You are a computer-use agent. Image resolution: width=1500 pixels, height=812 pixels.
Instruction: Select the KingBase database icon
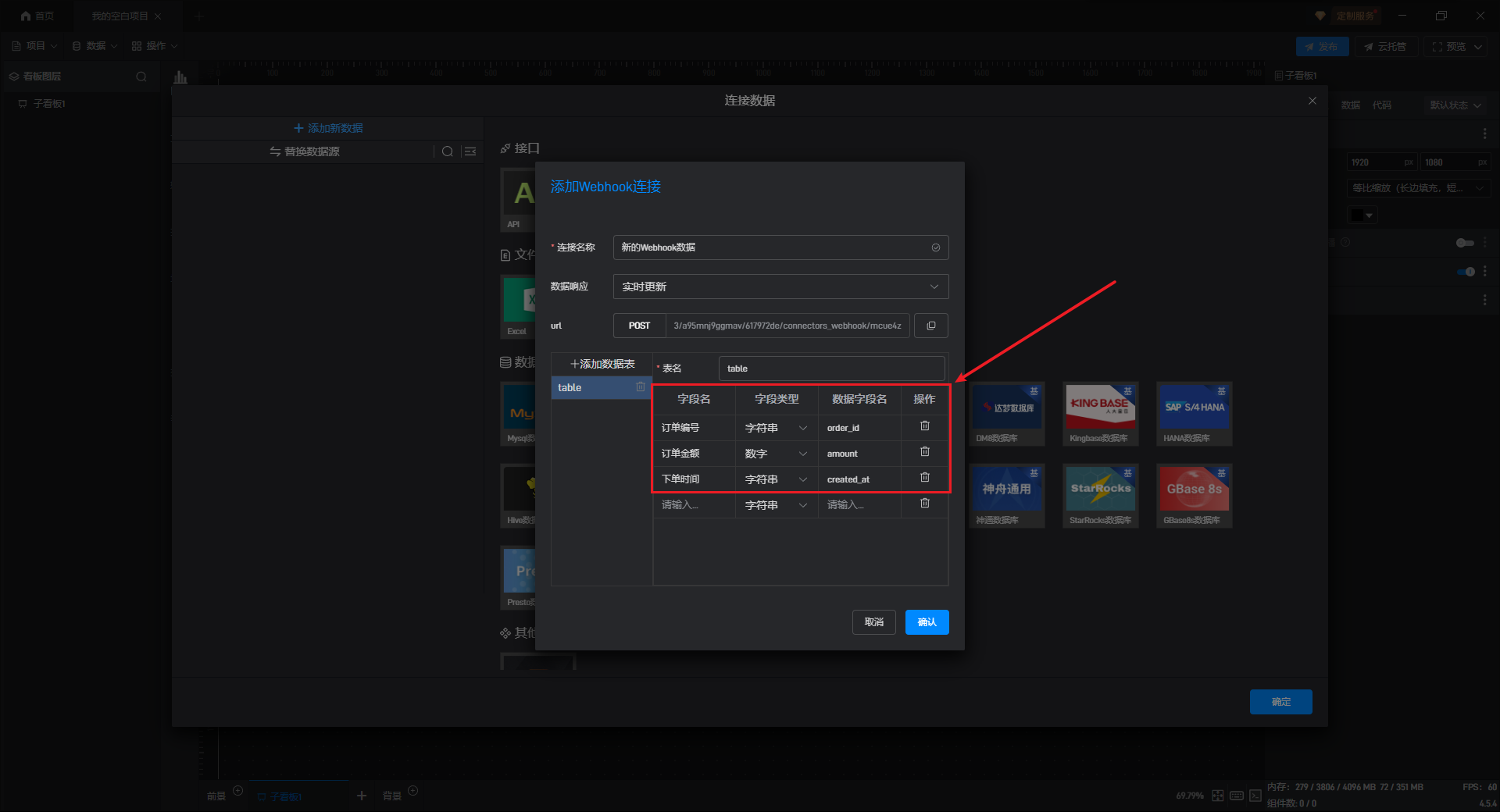point(1100,408)
